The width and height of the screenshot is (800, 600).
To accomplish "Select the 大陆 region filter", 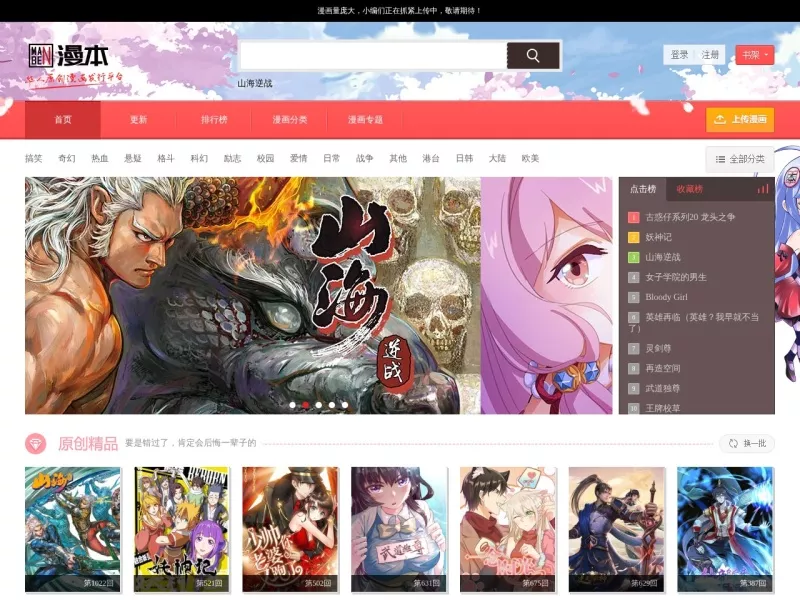I will 497,158.
